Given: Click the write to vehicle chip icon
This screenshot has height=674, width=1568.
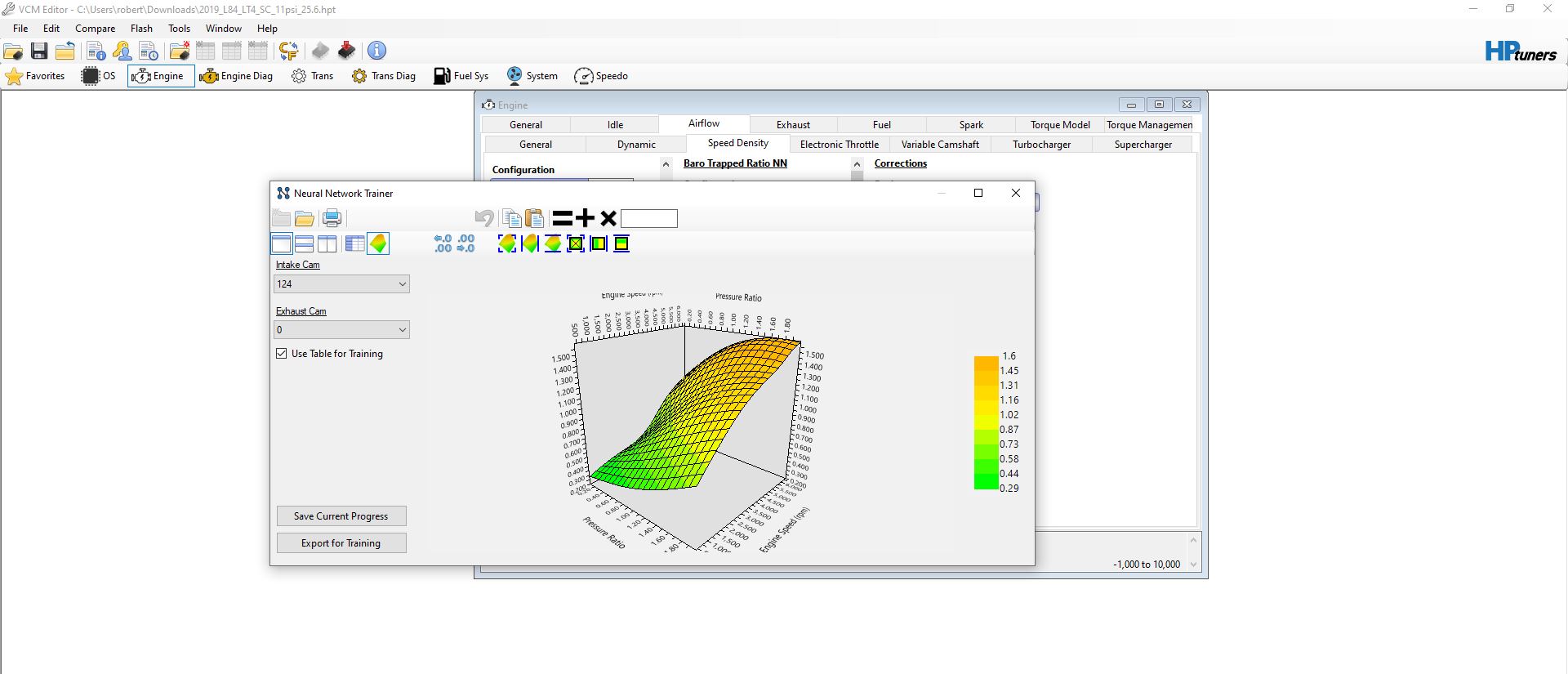Looking at the screenshot, I should pyautogui.click(x=346, y=51).
